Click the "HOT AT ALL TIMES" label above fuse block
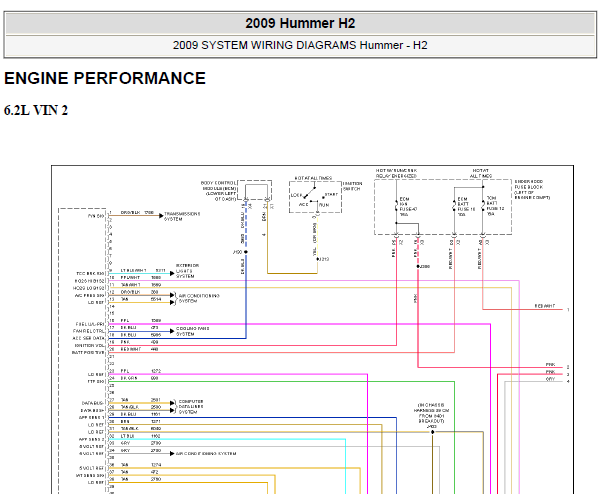Viewport: 599px width, 494px height. (481, 173)
